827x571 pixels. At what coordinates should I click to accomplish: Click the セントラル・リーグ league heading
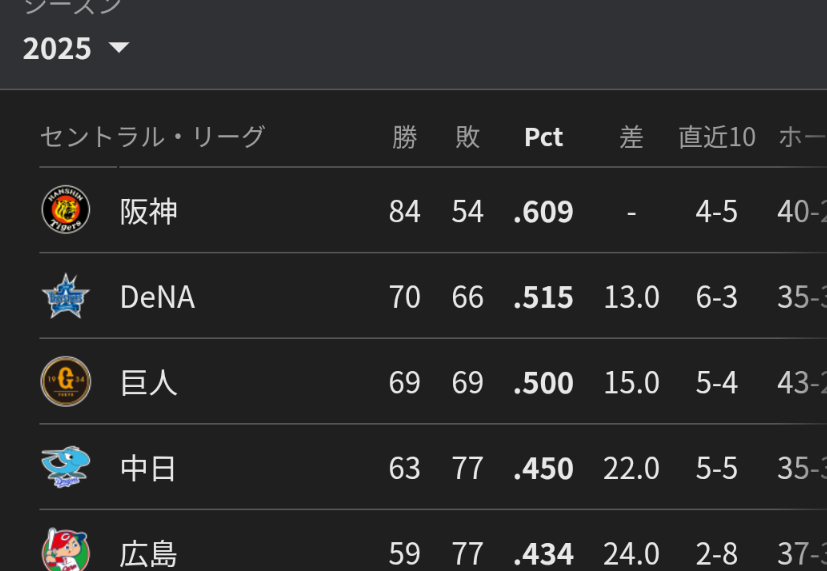tap(152, 137)
